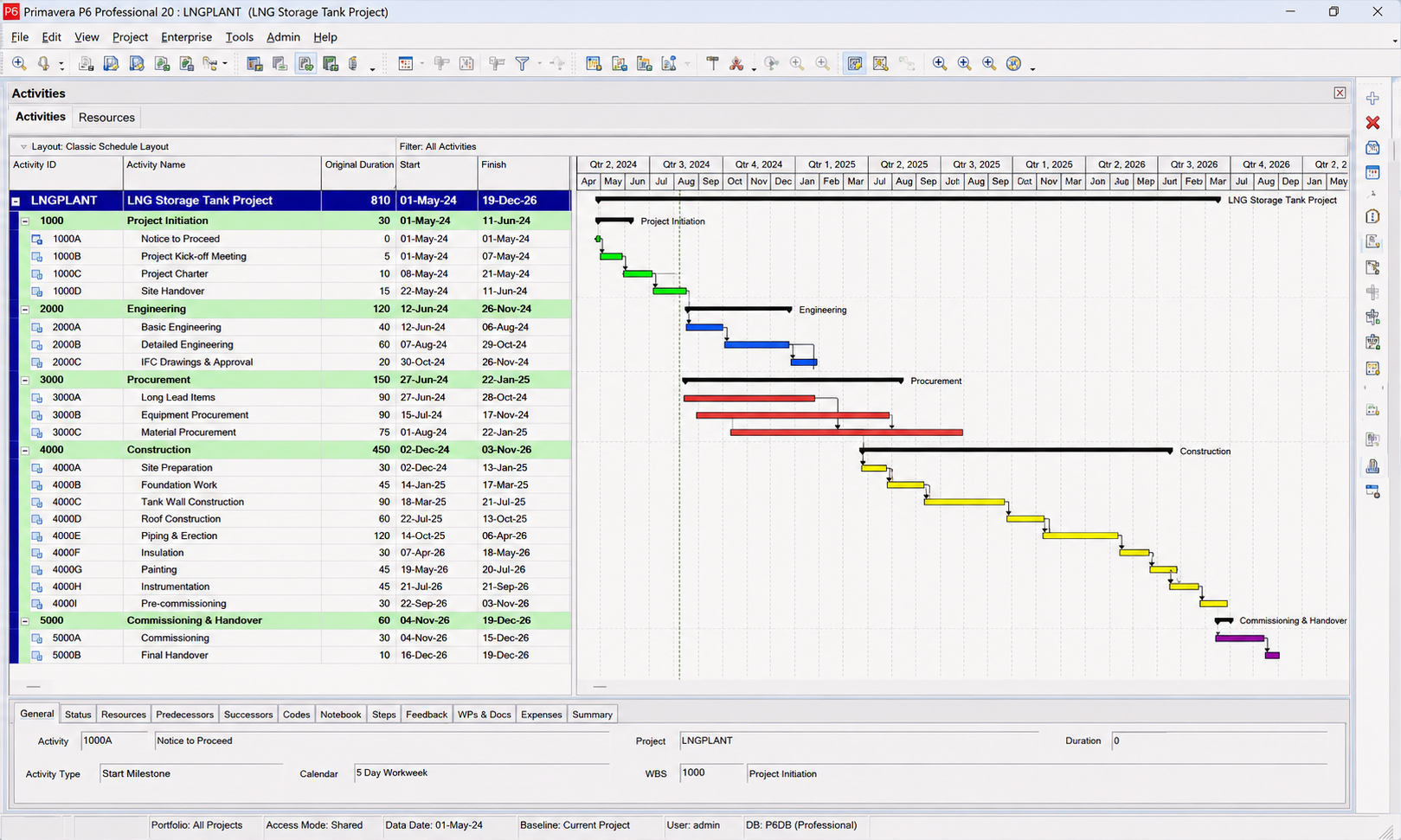Click the hexagon info icon in the right sidebar

click(1372, 216)
